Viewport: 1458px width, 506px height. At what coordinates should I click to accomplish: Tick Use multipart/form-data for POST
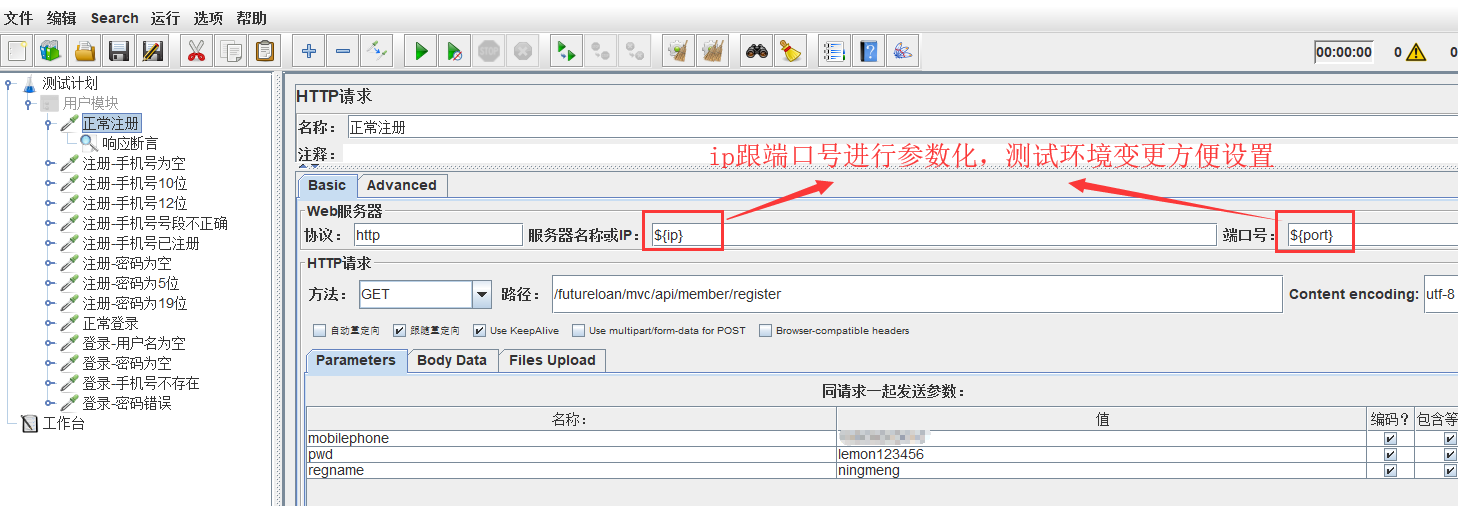[579, 331]
